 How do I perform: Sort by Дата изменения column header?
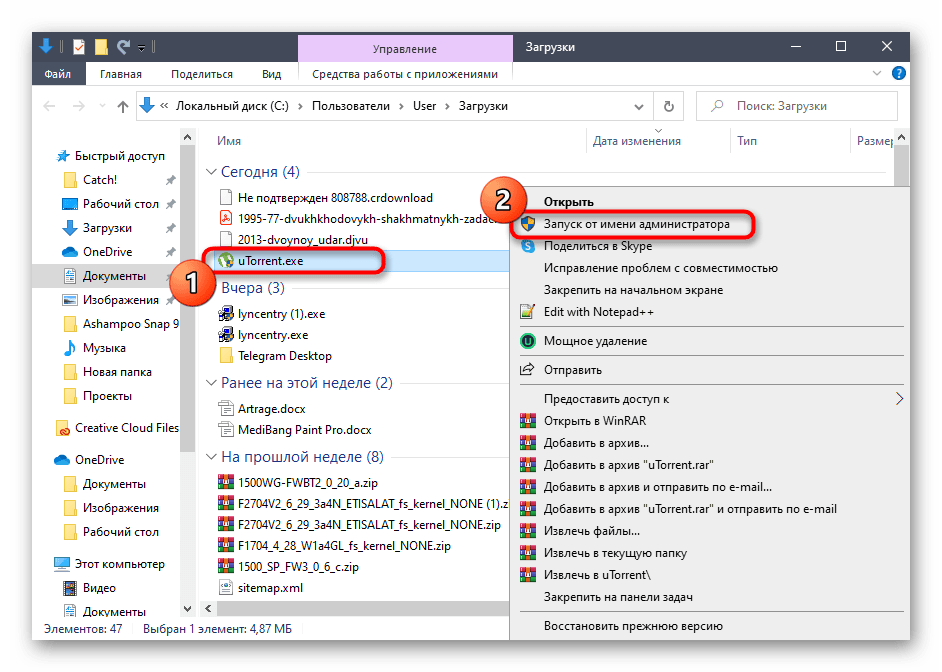coord(636,141)
